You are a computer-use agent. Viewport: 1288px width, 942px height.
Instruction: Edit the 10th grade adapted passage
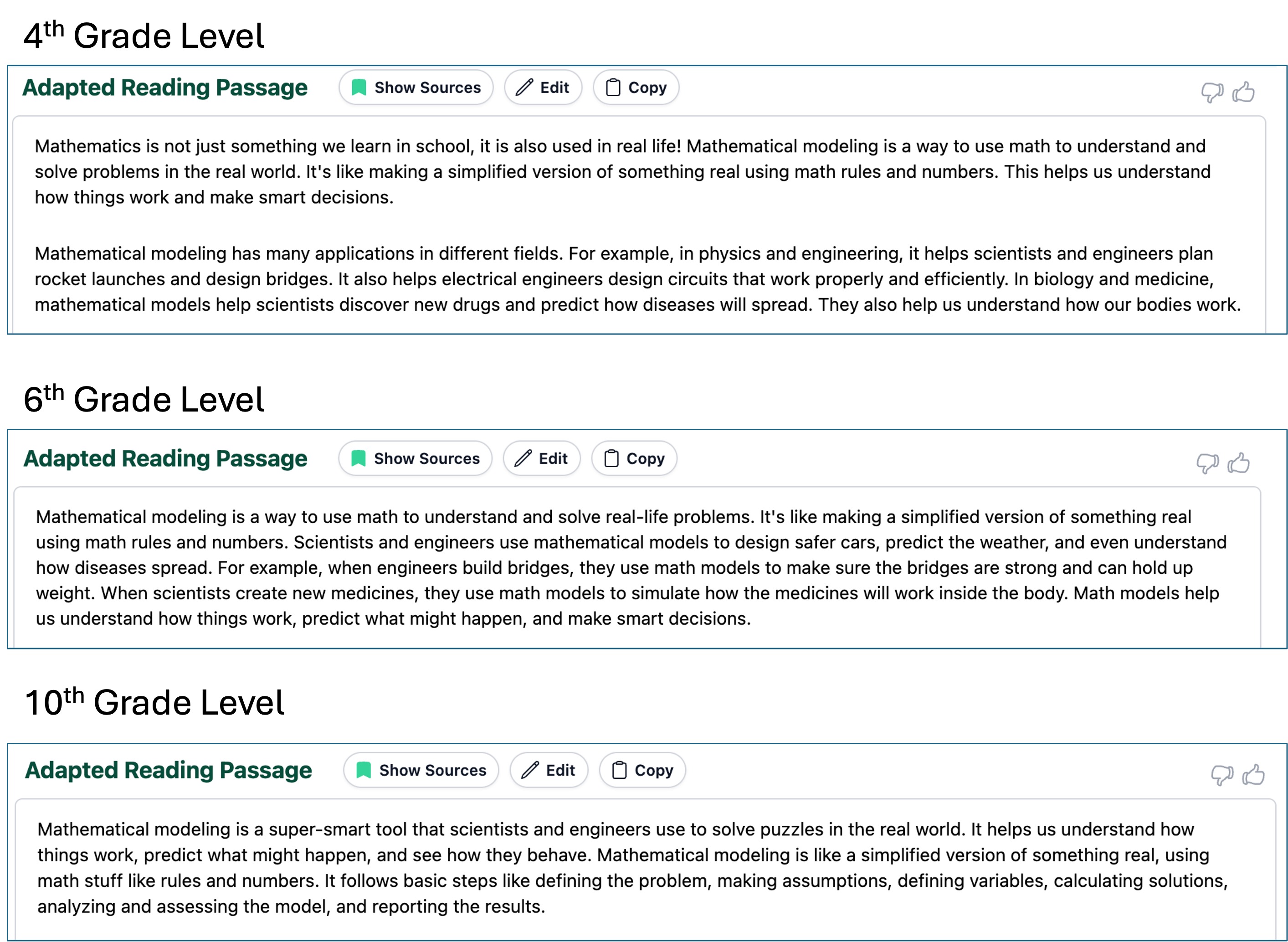[x=549, y=770]
